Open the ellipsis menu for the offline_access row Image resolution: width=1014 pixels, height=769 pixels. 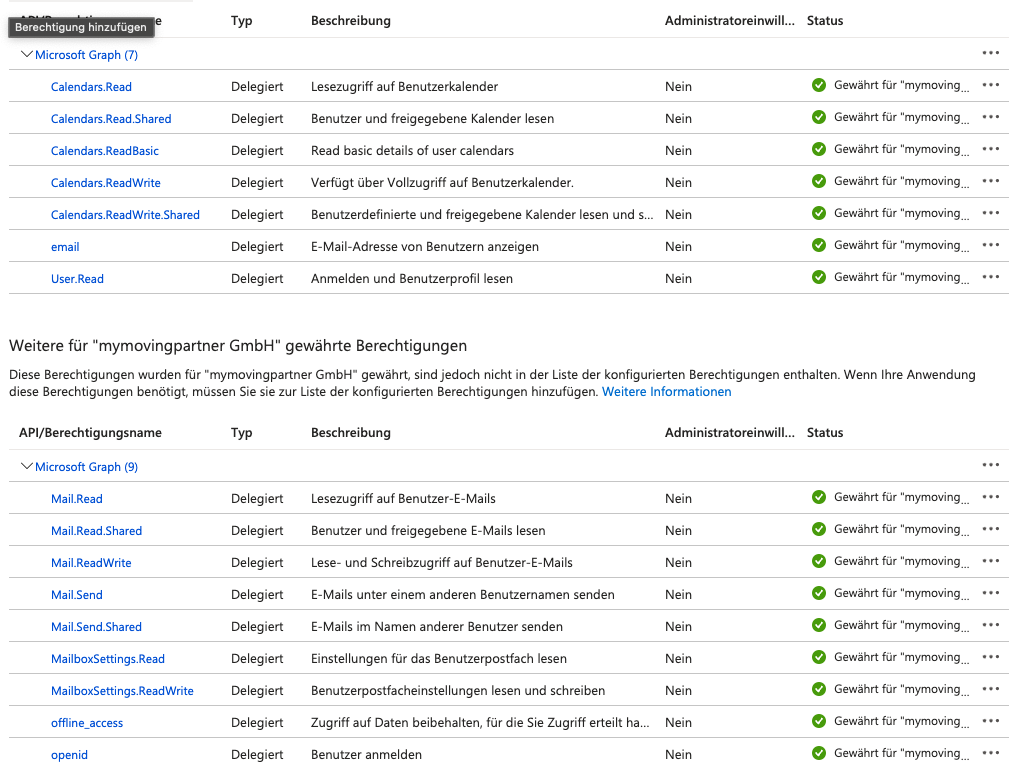(990, 721)
